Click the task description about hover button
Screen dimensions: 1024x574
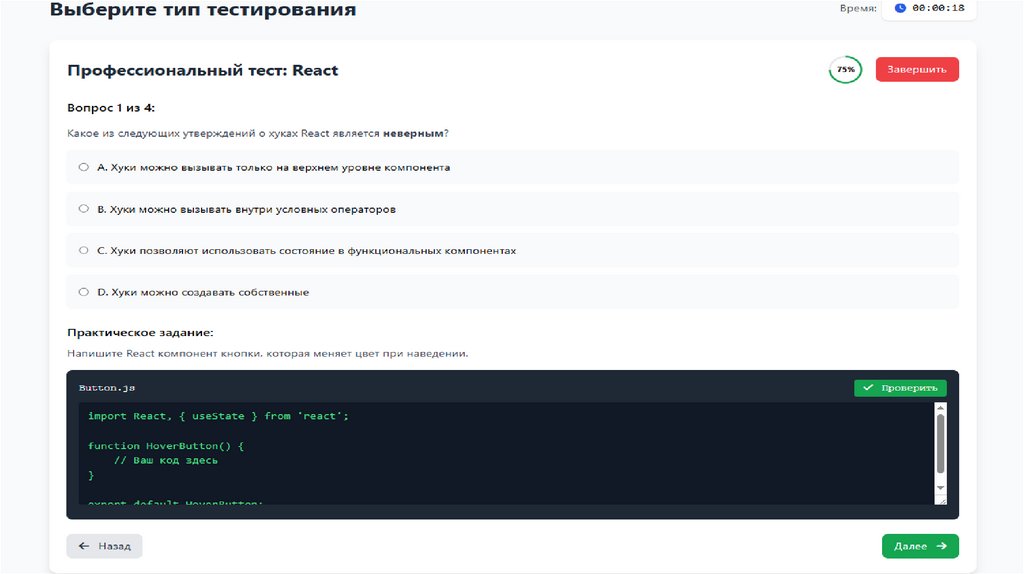coord(268,353)
